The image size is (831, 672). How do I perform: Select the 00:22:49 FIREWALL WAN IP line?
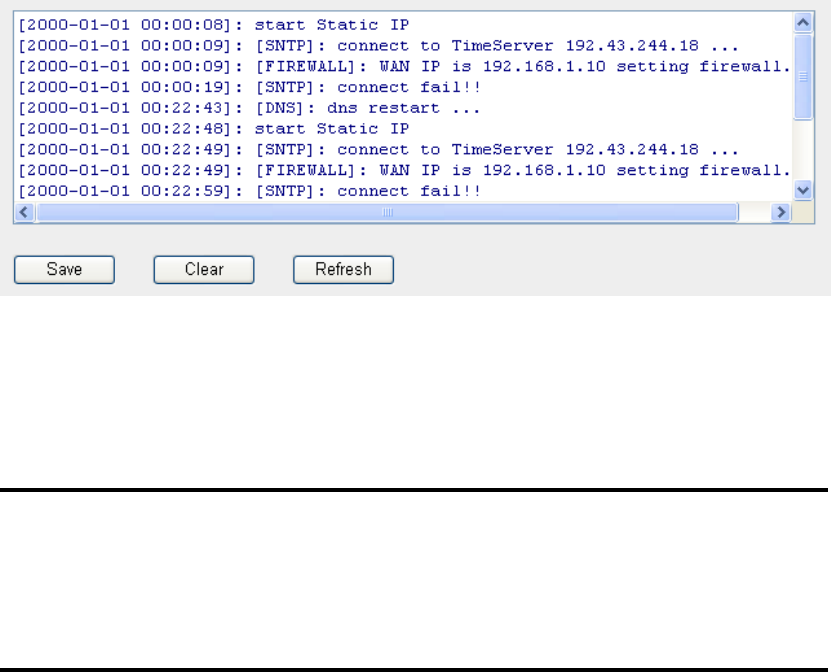404,170
